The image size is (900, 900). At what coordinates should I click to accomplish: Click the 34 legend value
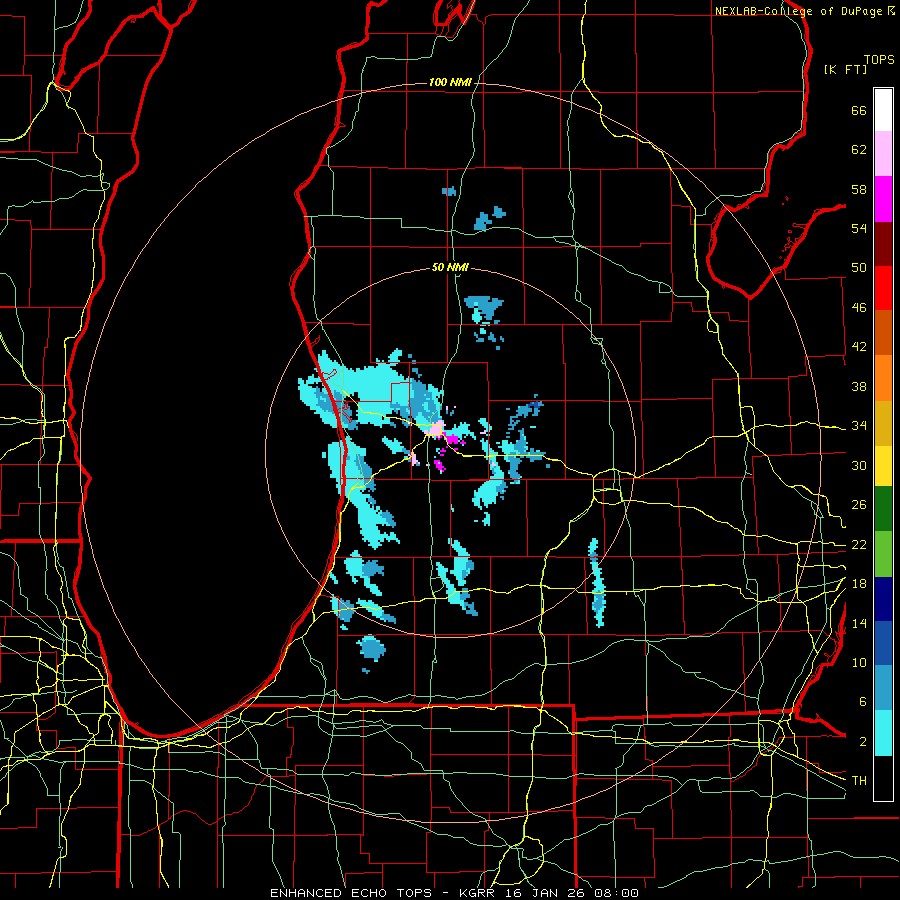[859, 425]
